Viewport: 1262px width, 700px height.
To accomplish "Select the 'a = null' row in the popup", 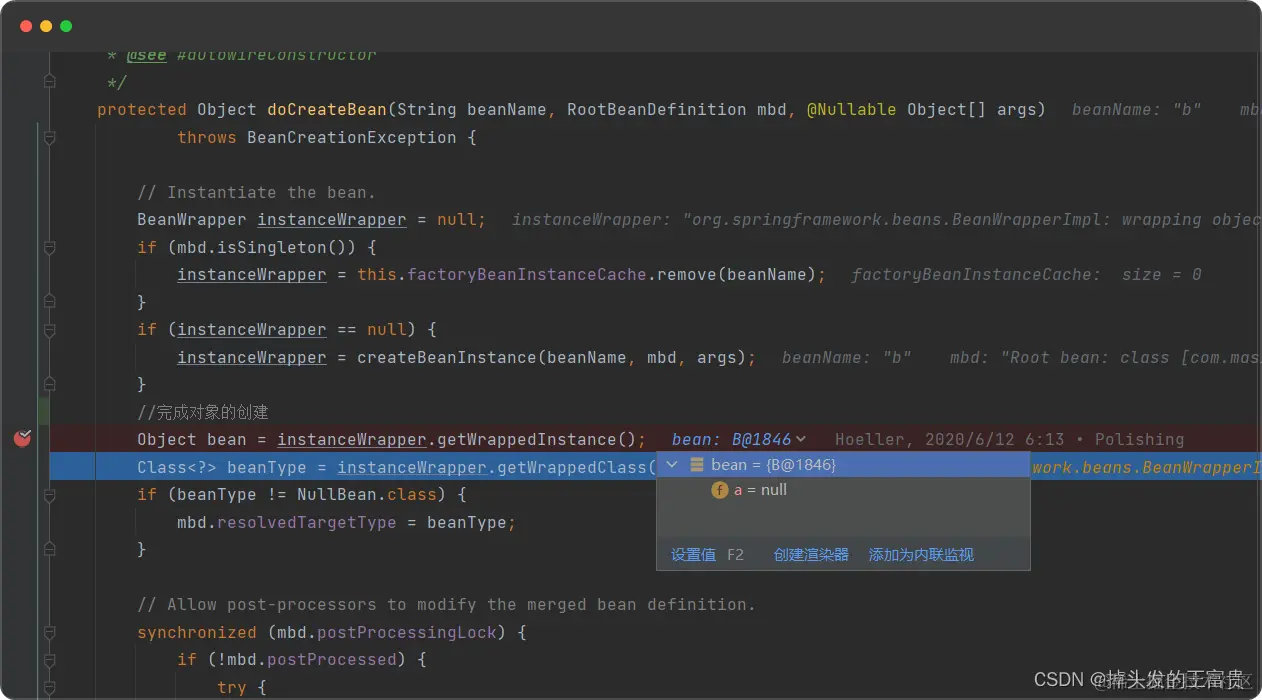I will point(843,490).
